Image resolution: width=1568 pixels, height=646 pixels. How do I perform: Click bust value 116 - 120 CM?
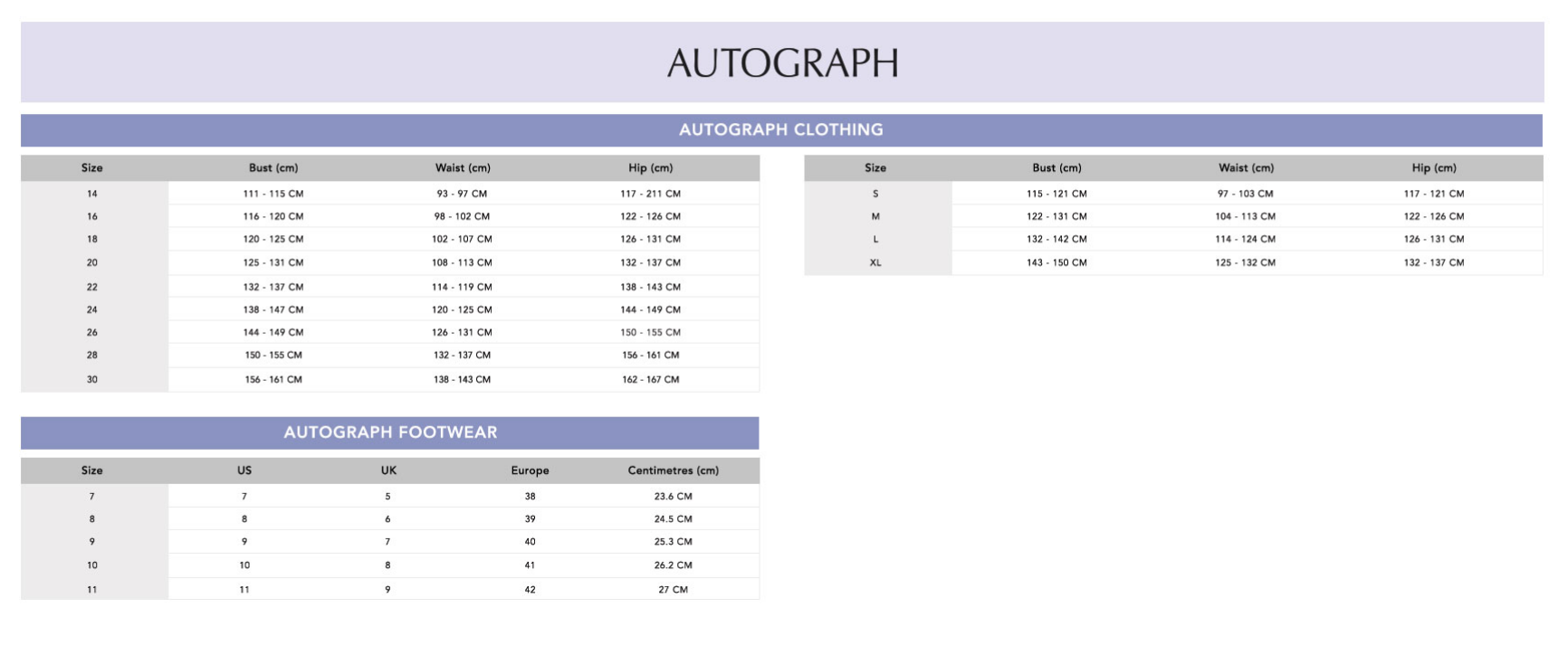(273, 216)
